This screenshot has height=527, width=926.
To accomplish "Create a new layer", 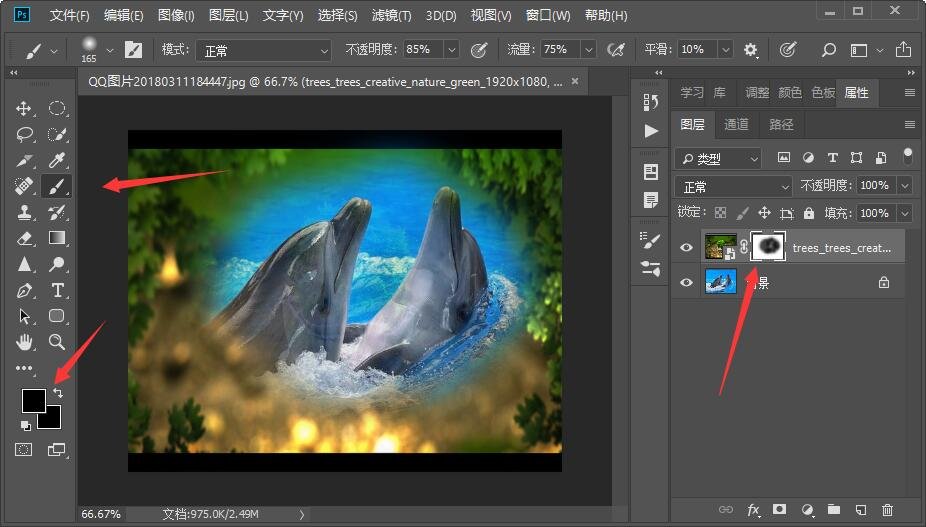I will pyautogui.click(x=860, y=509).
